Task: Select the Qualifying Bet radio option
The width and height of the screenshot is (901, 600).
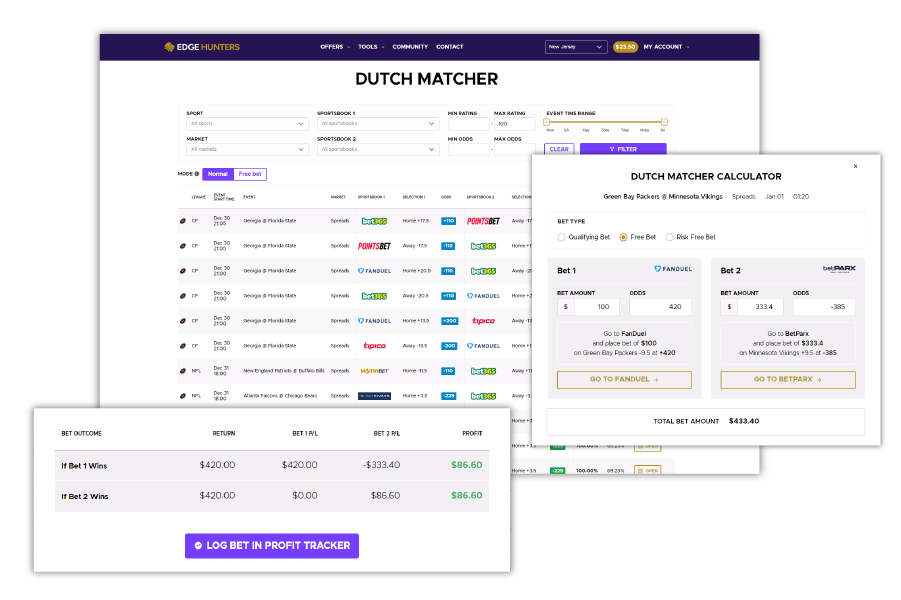Action: pos(561,237)
